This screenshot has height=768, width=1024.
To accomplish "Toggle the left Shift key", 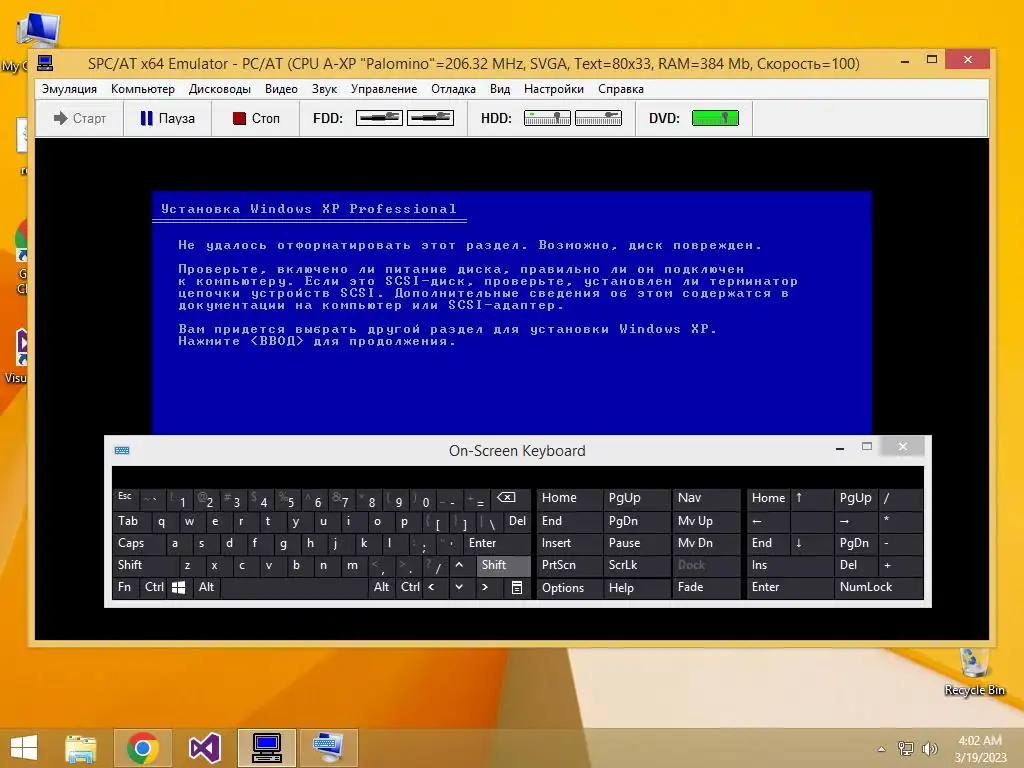I will click(145, 565).
